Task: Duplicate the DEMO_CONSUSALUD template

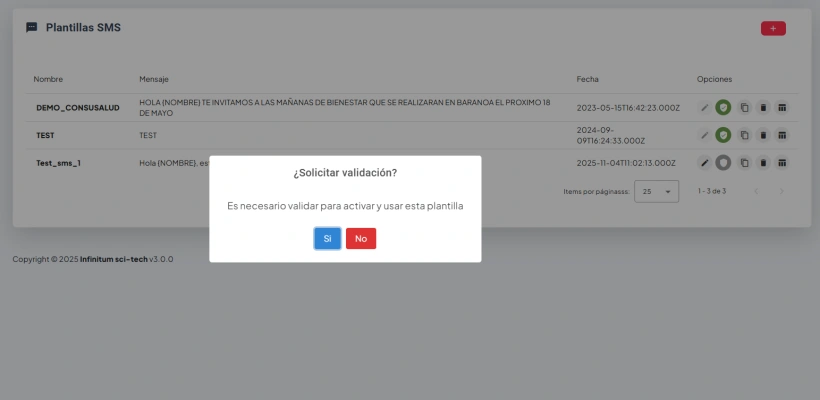Action: [743, 107]
